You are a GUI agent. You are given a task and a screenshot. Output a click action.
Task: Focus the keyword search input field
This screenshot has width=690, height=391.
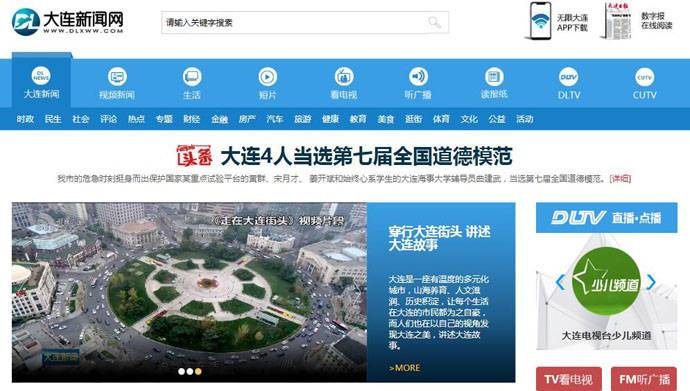click(294, 22)
